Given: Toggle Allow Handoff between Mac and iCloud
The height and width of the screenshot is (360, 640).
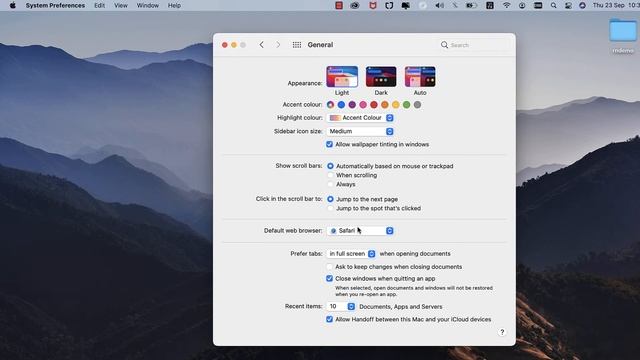Looking at the screenshot, I should coord(329,320).
